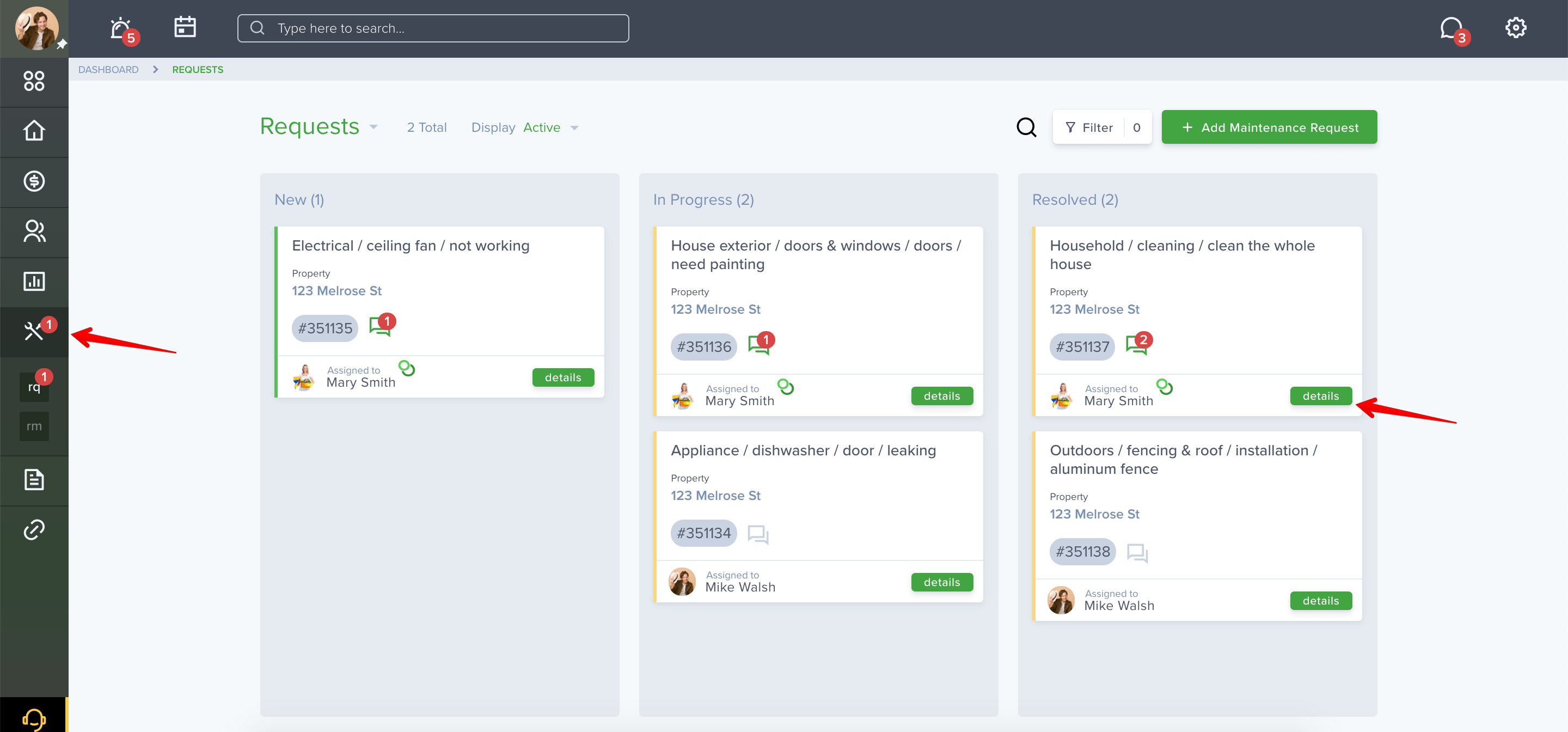Image resolution: width=1568 pixels, height=732 pixels.
Task: Open comments icon on request #351135
Action: (x=382, y=325)
